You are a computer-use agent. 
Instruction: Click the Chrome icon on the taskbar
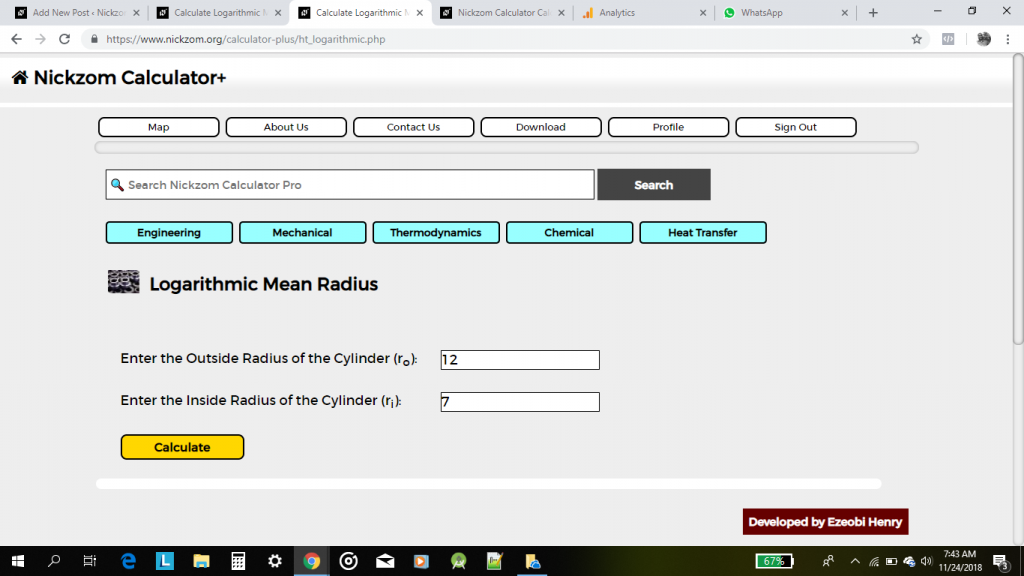(312, 561)
